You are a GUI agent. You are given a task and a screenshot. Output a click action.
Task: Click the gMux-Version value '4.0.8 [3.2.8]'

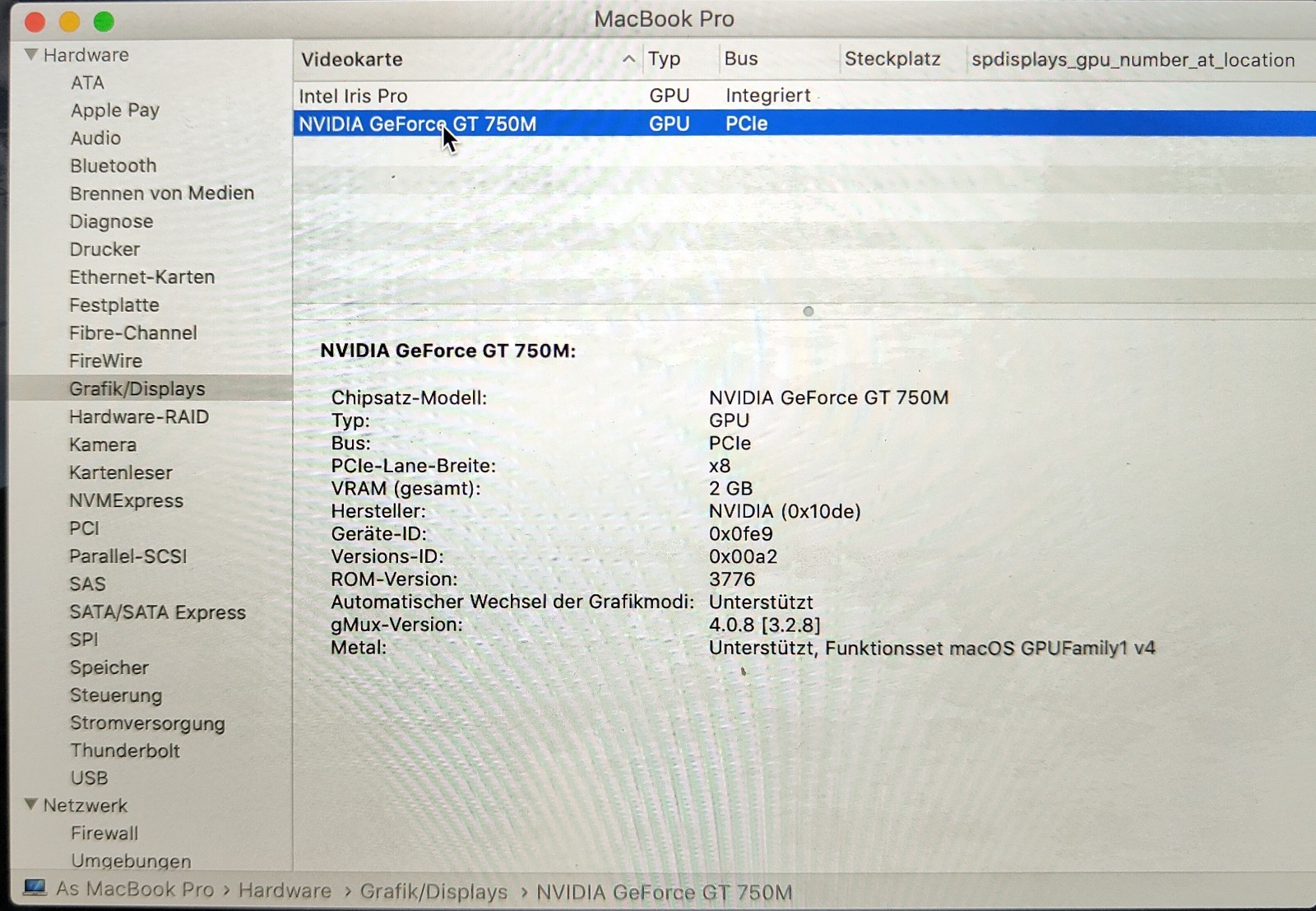click(x=765, y=625)
